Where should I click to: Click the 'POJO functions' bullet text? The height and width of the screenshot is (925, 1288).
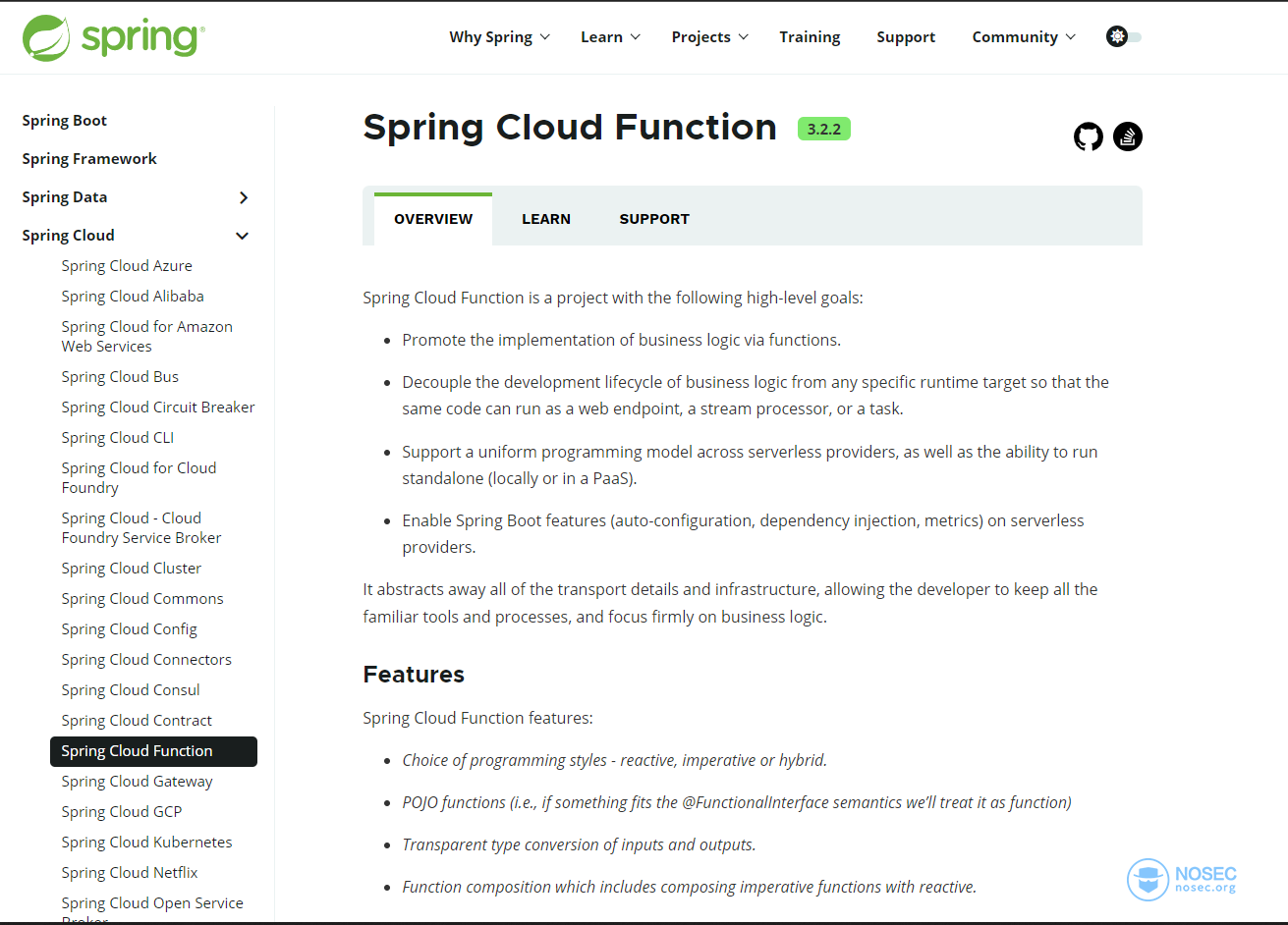click(737, 802)
